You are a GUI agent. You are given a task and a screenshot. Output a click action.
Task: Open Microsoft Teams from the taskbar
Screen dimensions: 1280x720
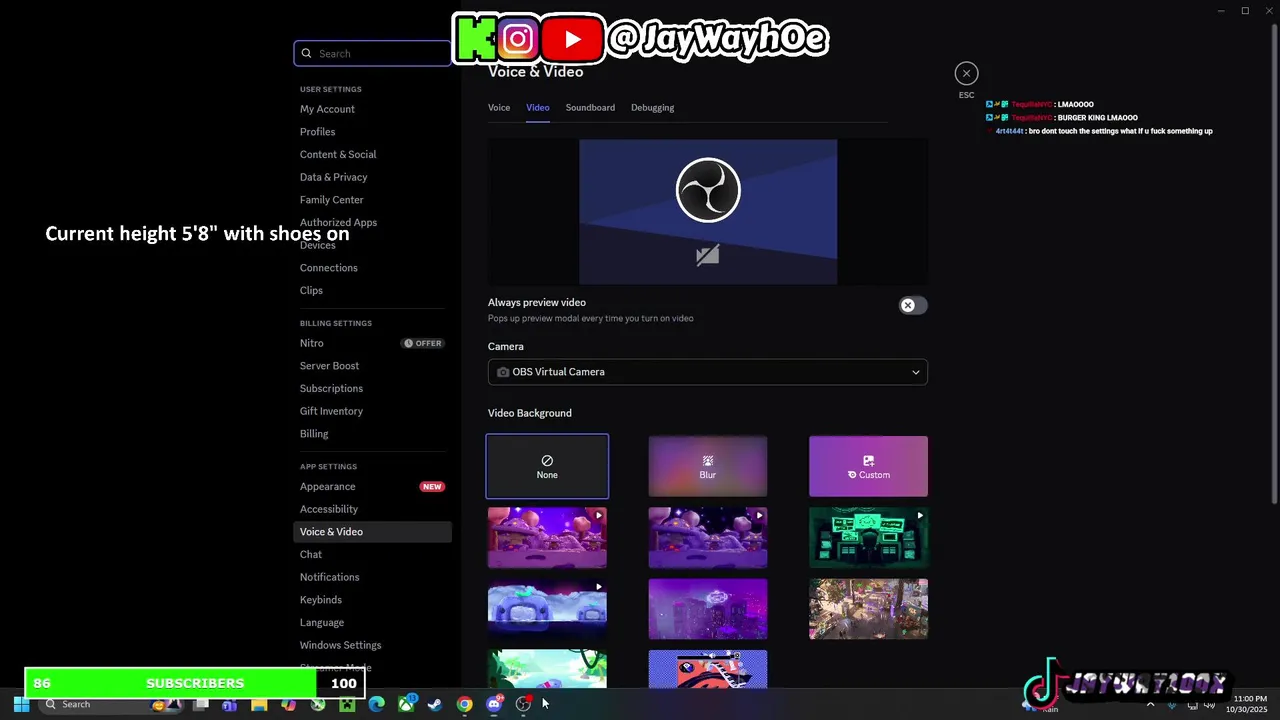click(229, 705)
